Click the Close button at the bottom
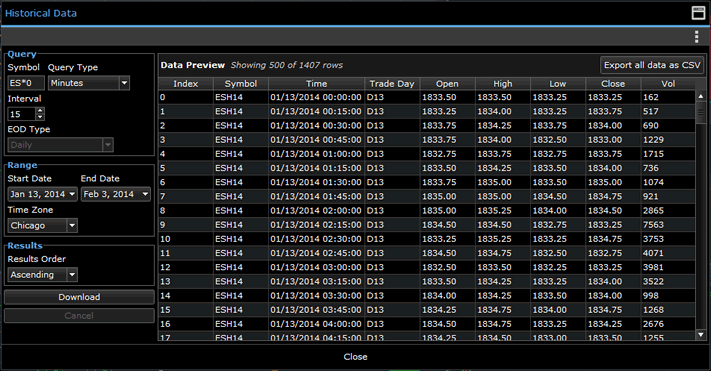 [x=356, y=357]
